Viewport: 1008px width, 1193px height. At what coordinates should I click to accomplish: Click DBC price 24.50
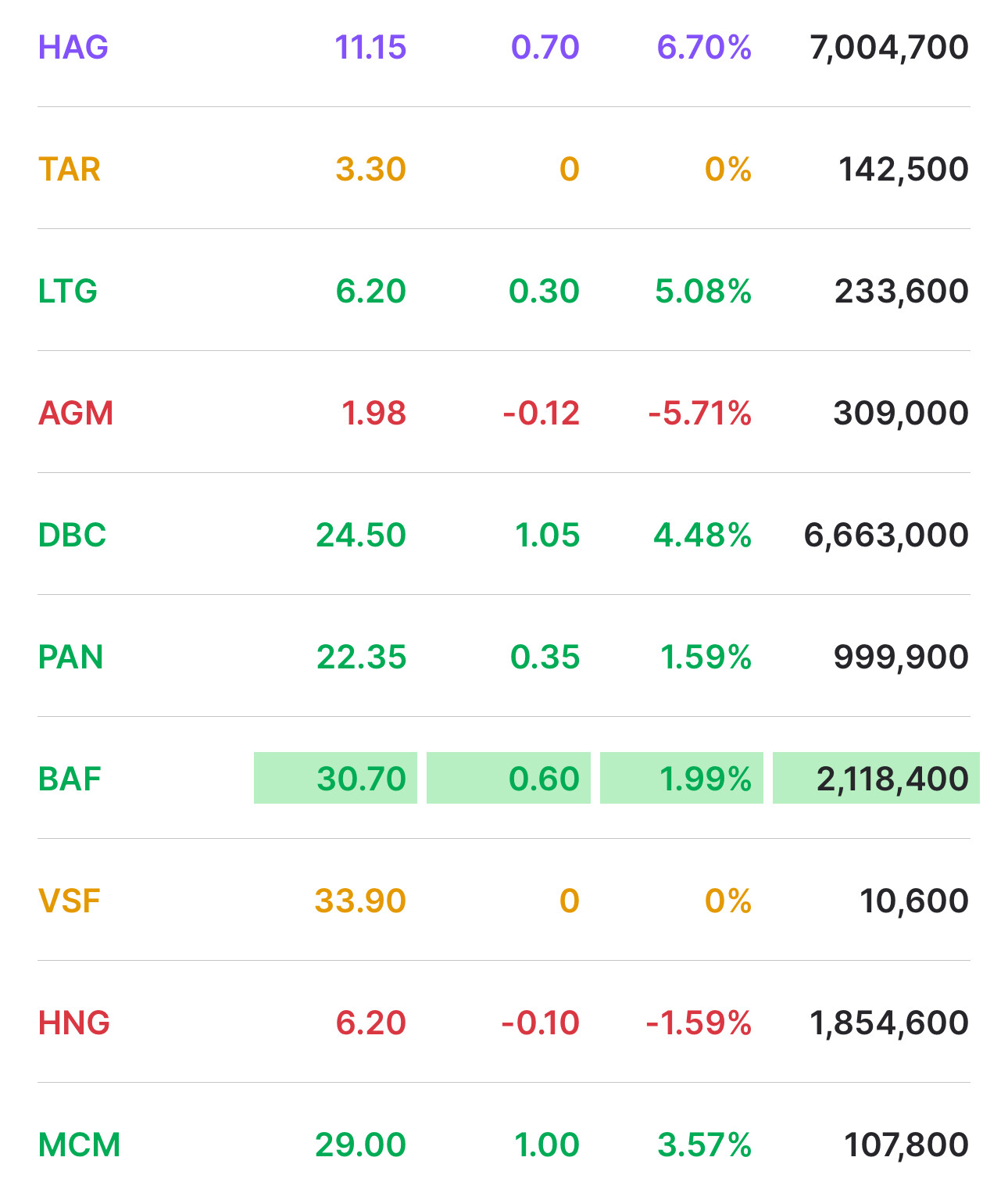point(361,536)
